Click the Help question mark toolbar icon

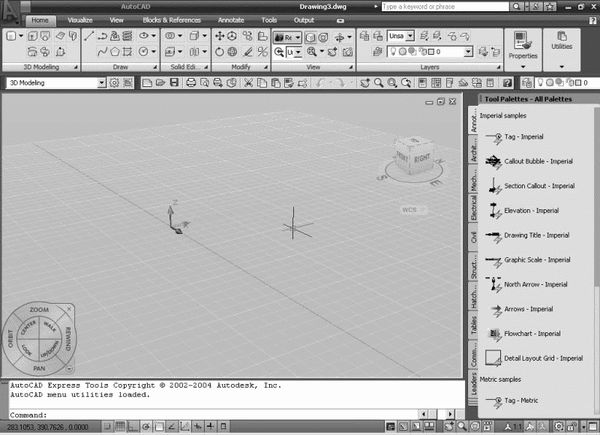tap(507, 83)
